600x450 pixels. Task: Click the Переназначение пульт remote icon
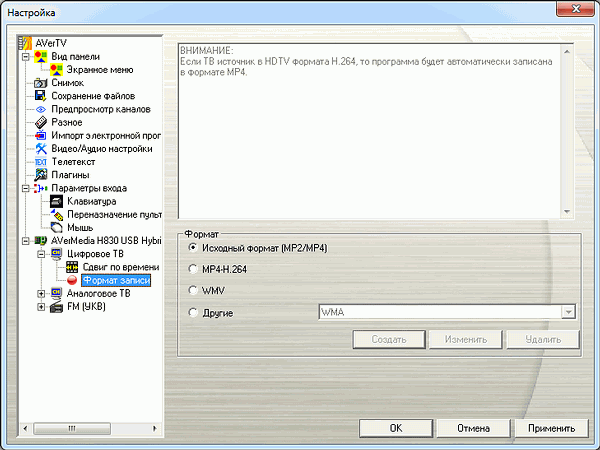tap(57, 215)
